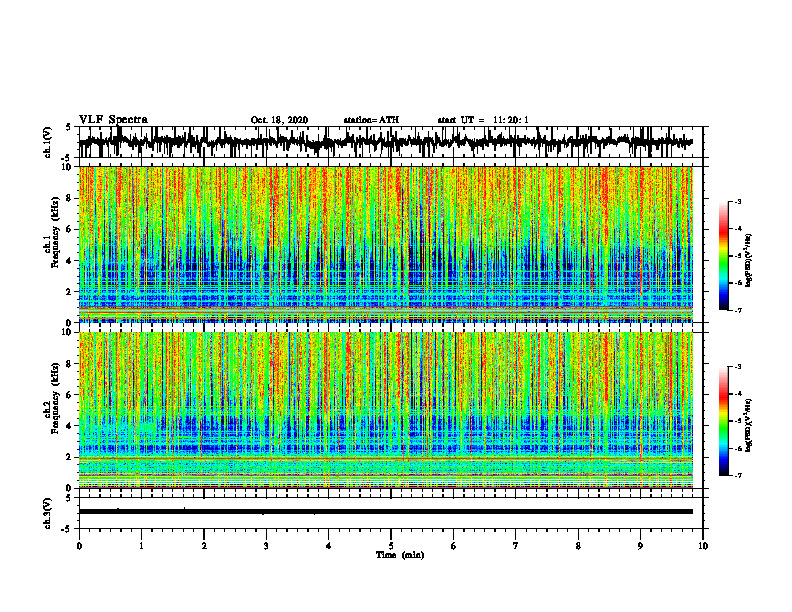Click the "8" kHz tick on ch.1 frequency axis
The image size is (792, 612).
click(70, 198)
